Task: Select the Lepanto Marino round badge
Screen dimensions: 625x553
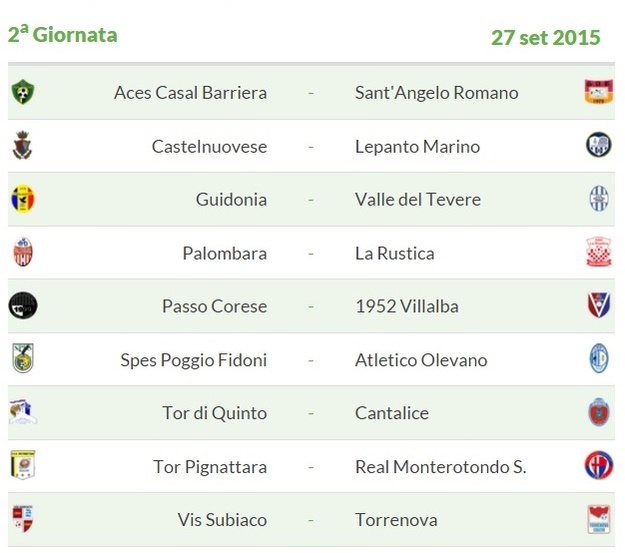Action: click(x=598, y=145)
